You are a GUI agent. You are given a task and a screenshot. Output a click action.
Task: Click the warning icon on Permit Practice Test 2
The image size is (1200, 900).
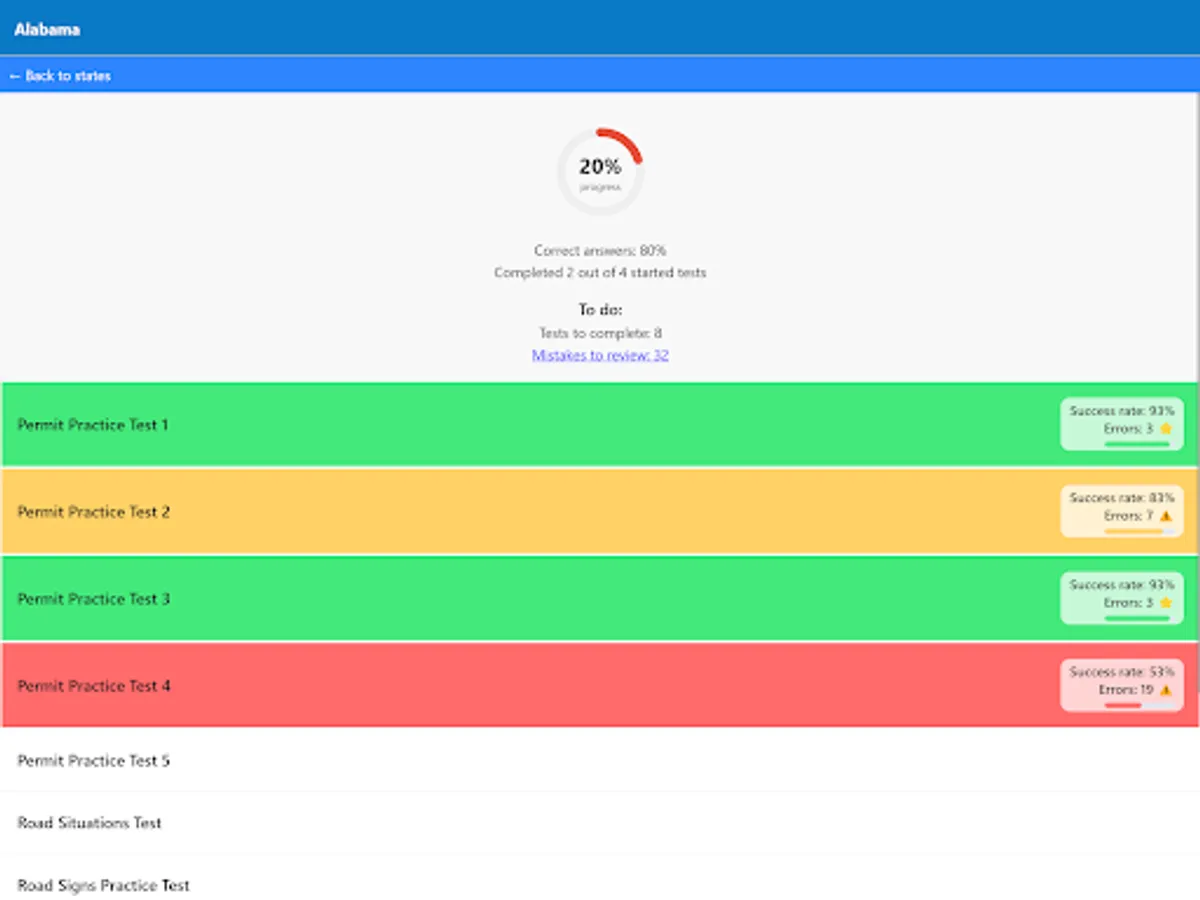point(1167,516)
